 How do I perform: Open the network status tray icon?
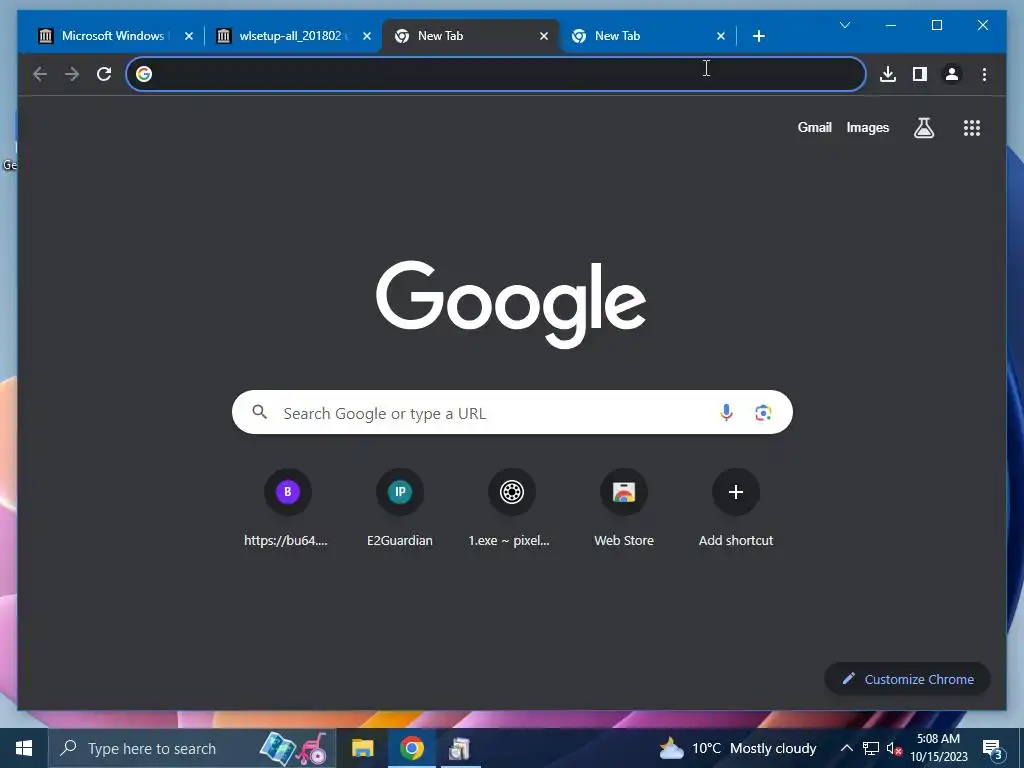[871, 748]
